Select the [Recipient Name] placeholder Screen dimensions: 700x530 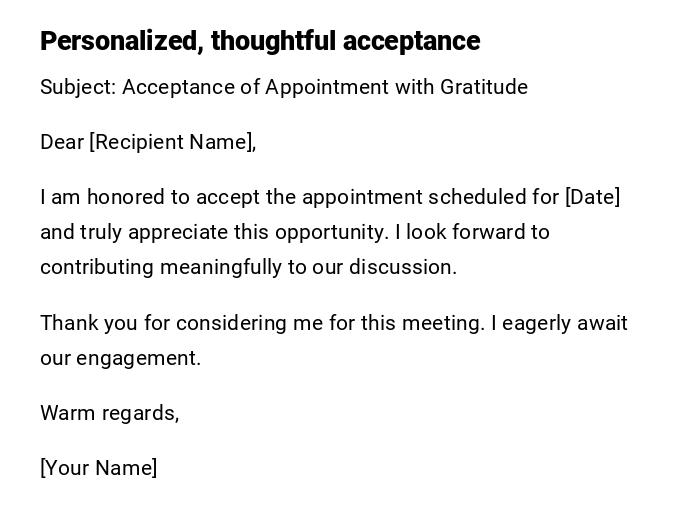point(172,142)
